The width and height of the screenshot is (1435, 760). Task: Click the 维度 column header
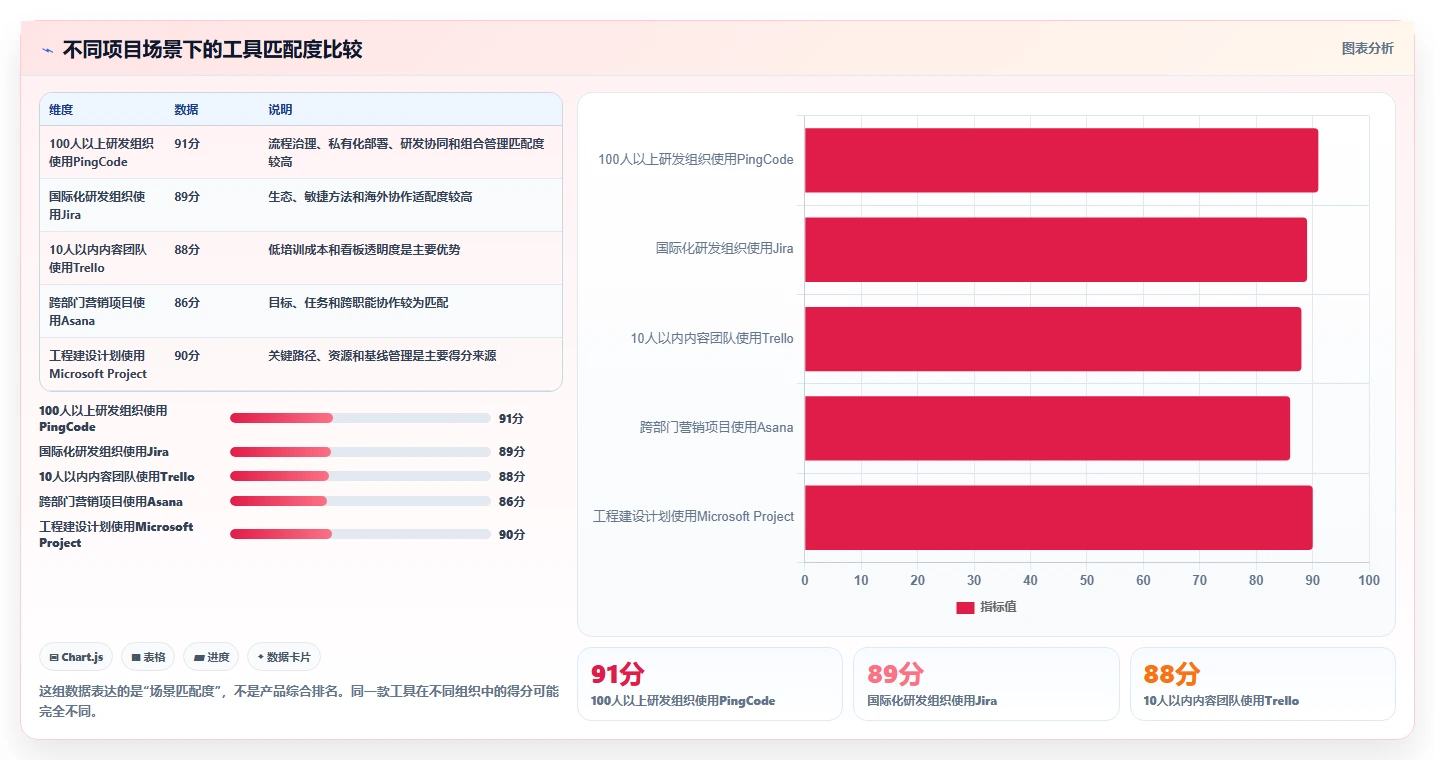coord(61,110)
